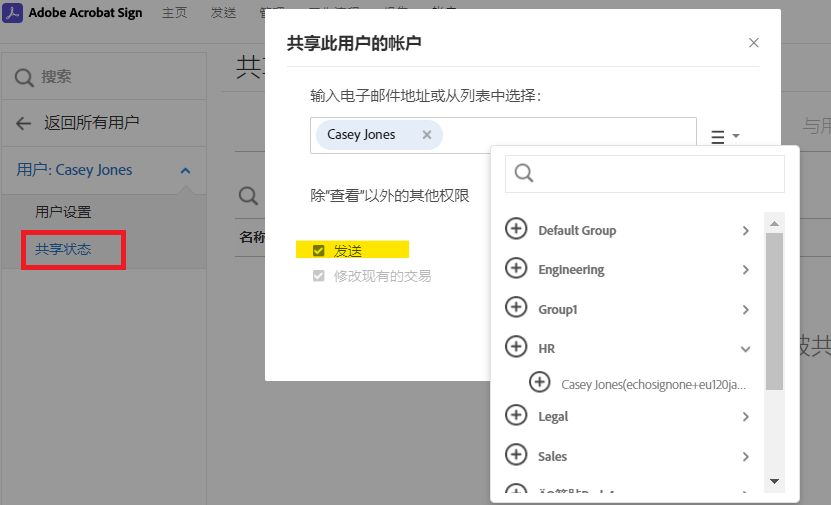
Task: Expand the Legal group chevron
Action: click(x=746, y=417)
